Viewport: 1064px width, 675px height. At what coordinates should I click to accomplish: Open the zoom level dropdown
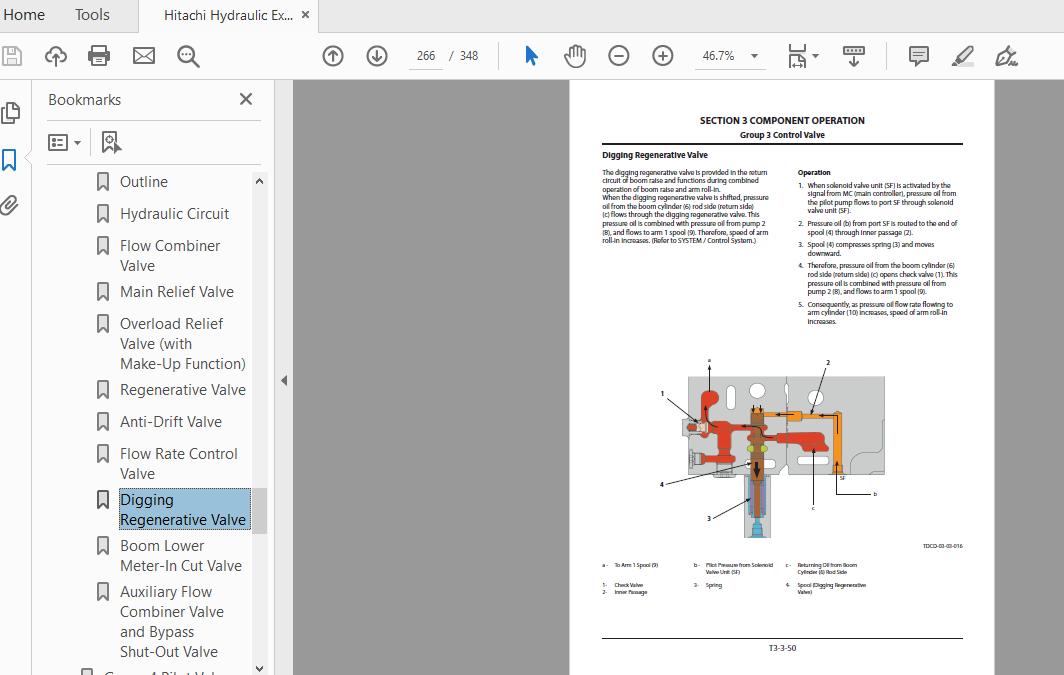tap(754, 56)
